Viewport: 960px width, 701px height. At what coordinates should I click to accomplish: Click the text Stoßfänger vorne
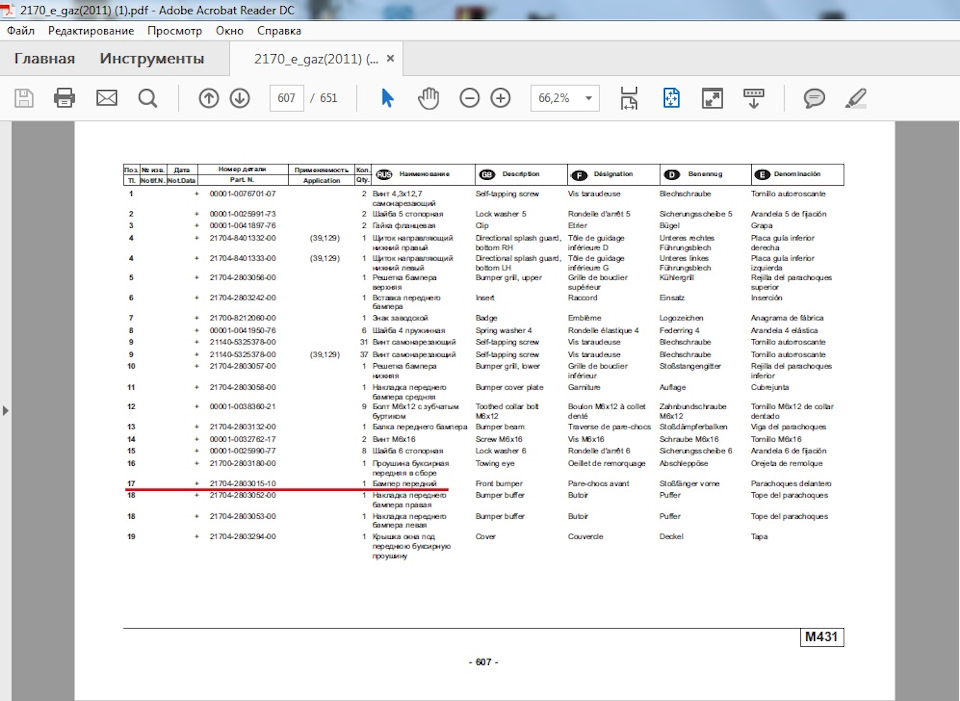click(689, 484)
